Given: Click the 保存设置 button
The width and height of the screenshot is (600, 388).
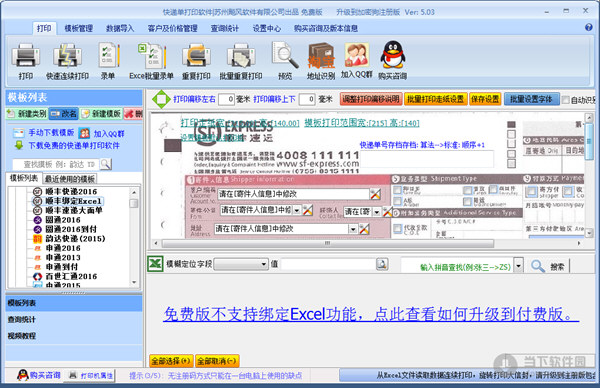Looking at the screenshot, I should click(485, 99).
